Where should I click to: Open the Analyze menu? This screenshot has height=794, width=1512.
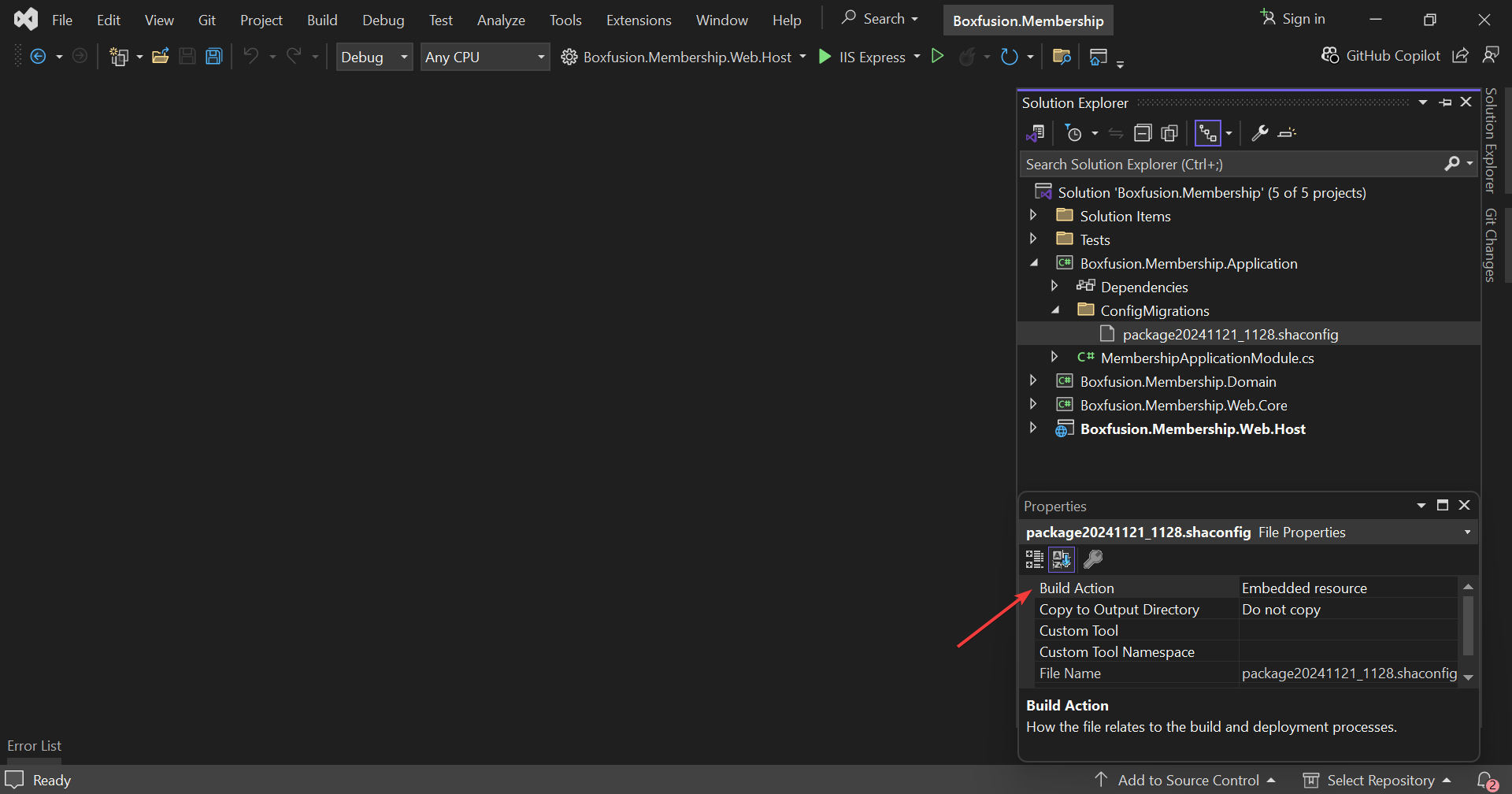pyautogui.click(x=501, y=20)
